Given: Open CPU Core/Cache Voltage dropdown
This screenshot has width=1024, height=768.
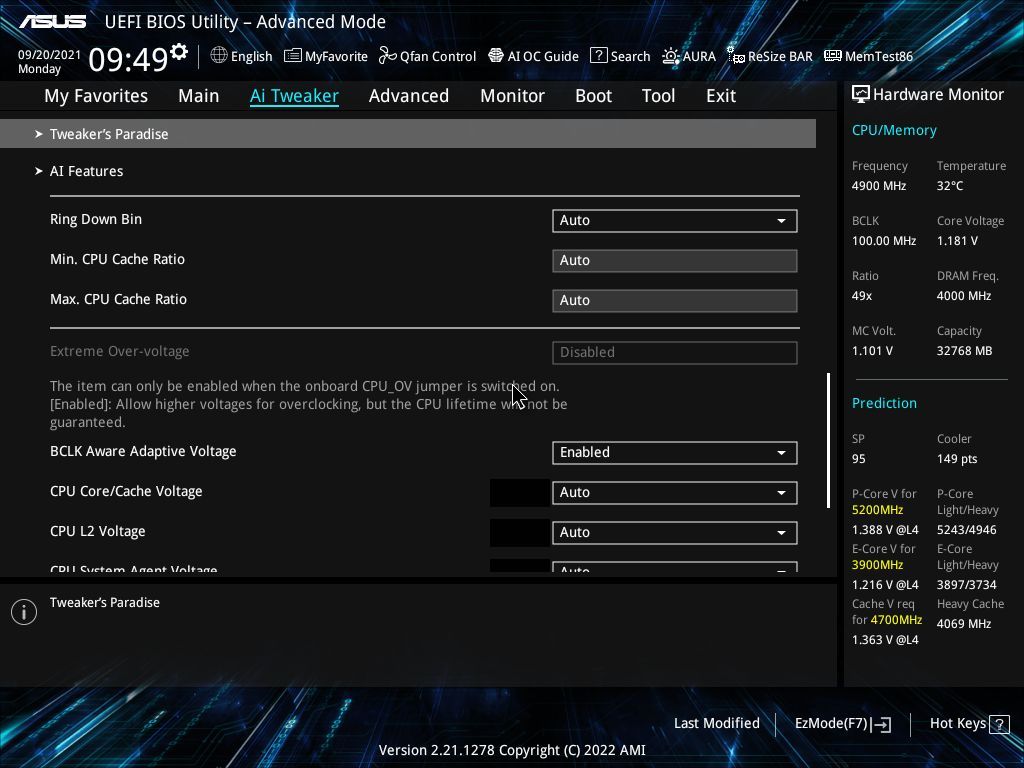Looking at the screenshot, I should tap(675, 492).
